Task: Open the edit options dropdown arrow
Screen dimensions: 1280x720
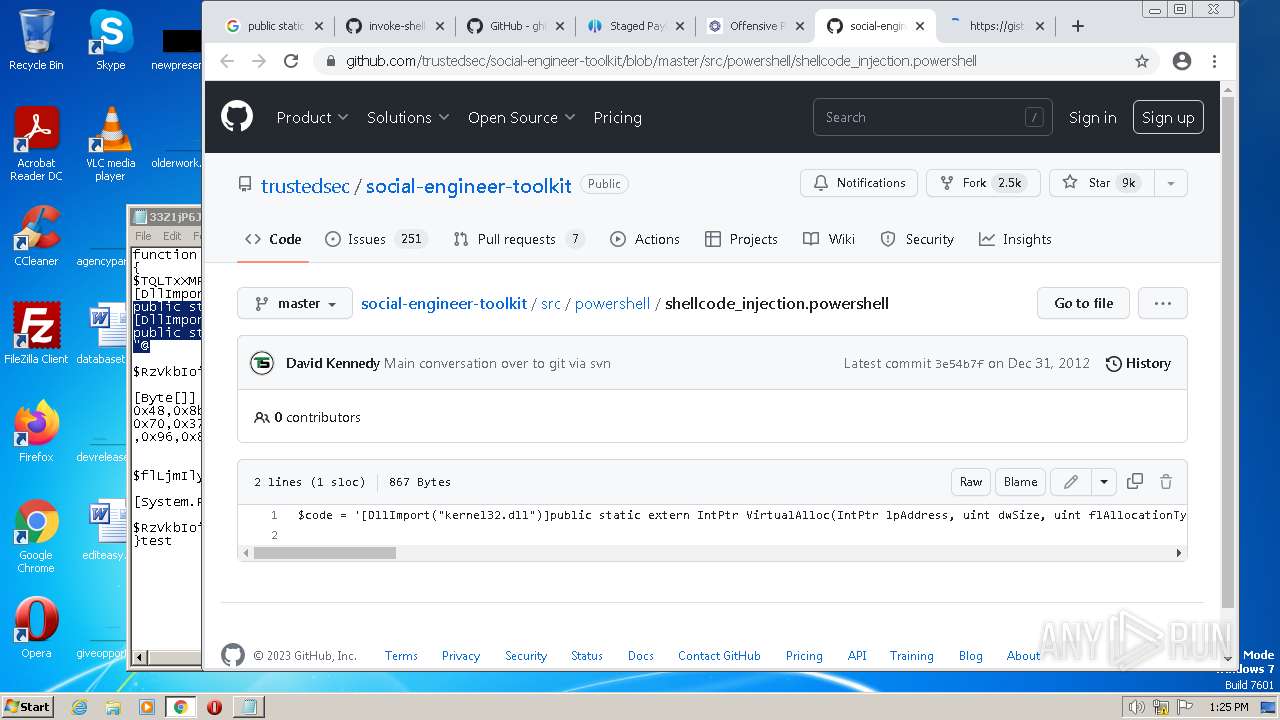Action: click(x=1104, y=481)
